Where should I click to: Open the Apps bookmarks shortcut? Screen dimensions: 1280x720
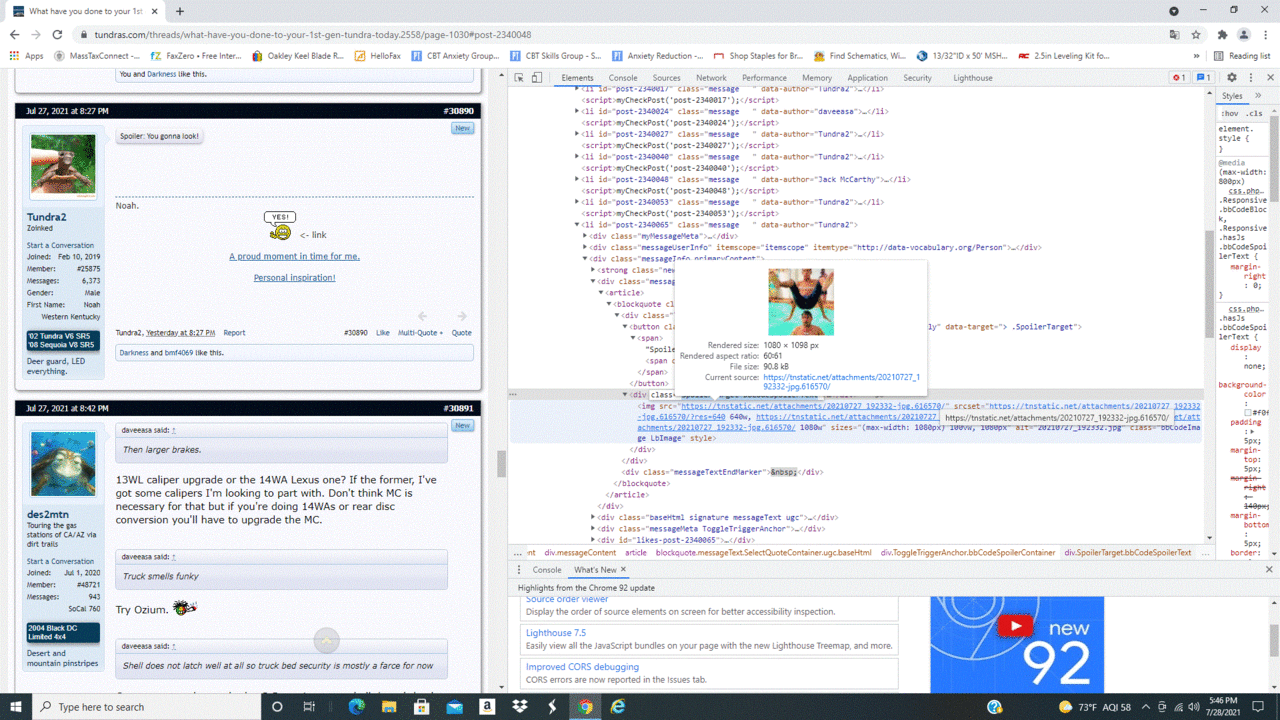pyautogui.click(x=28, y=56)
